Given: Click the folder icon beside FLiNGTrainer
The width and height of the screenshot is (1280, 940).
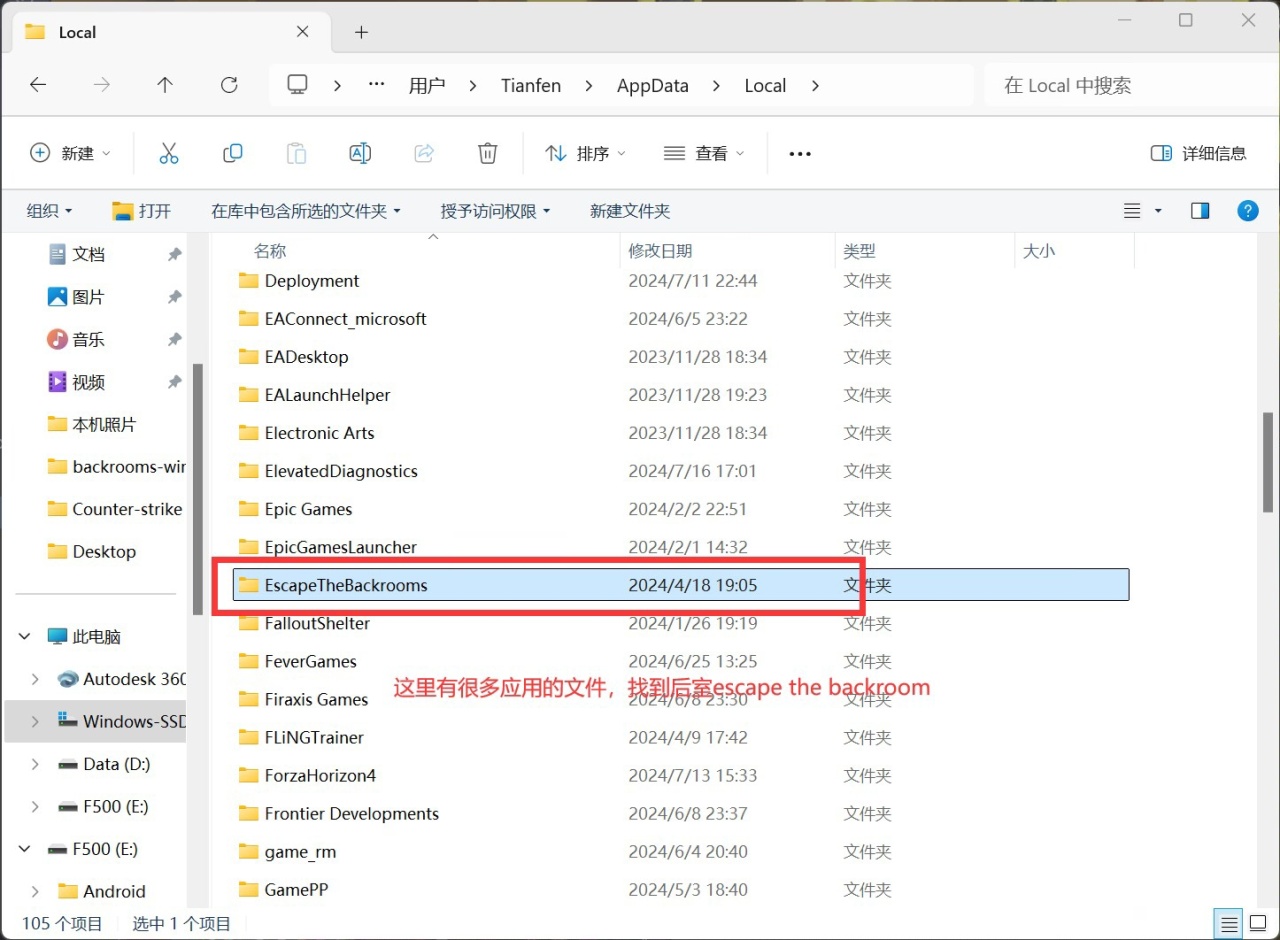Looking at the screenshot, I should click(x=248, y=737).
